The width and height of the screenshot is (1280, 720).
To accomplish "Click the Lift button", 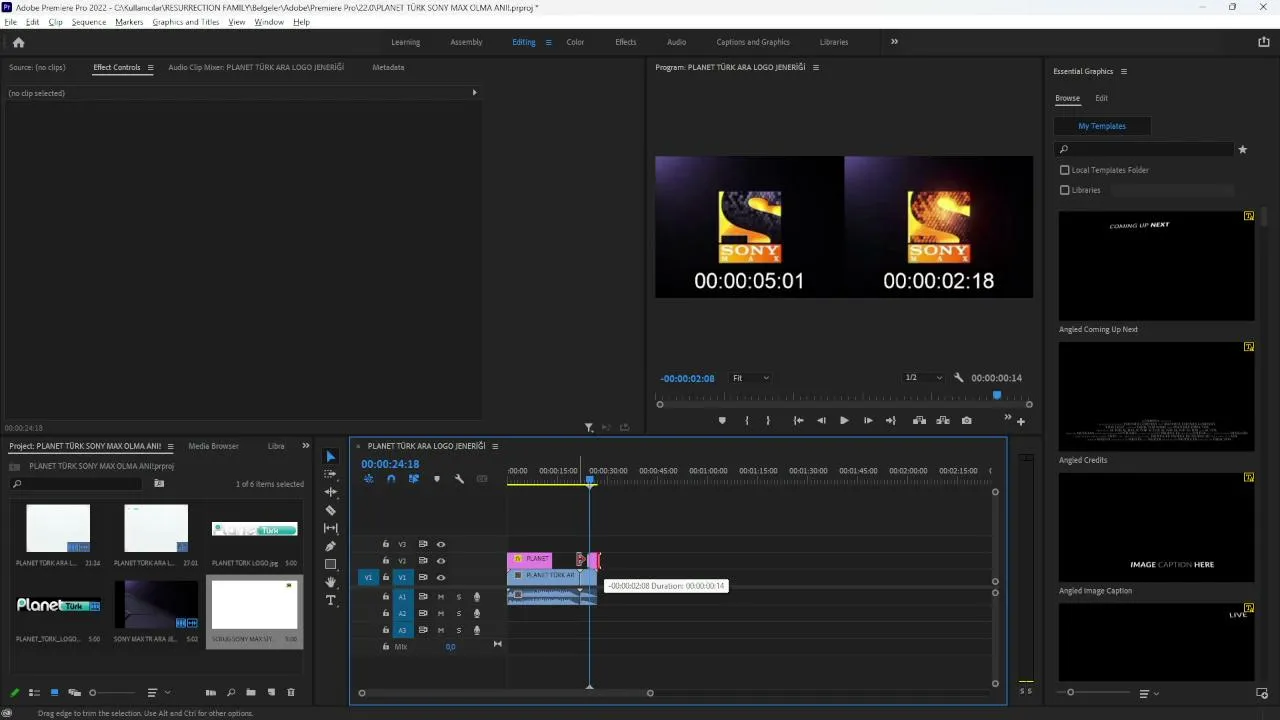I will [919, 421].
